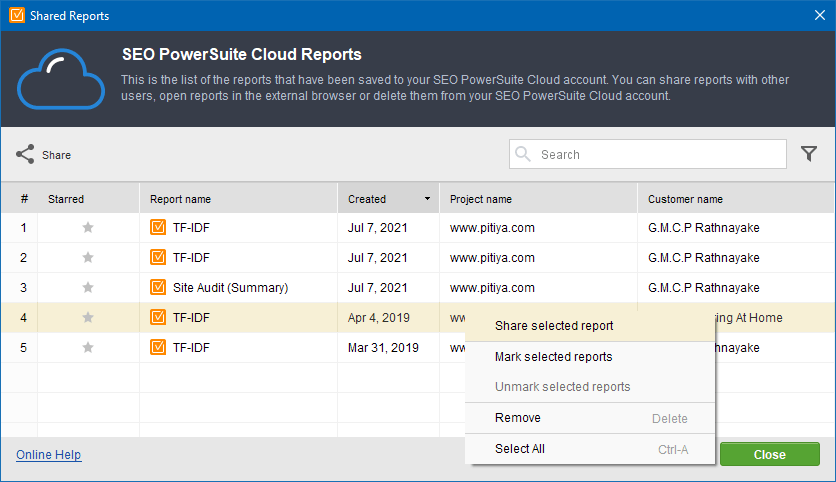Click the magnifier icon in search box
The width and height of the screenshot is (836, 482).
point(523,154)
